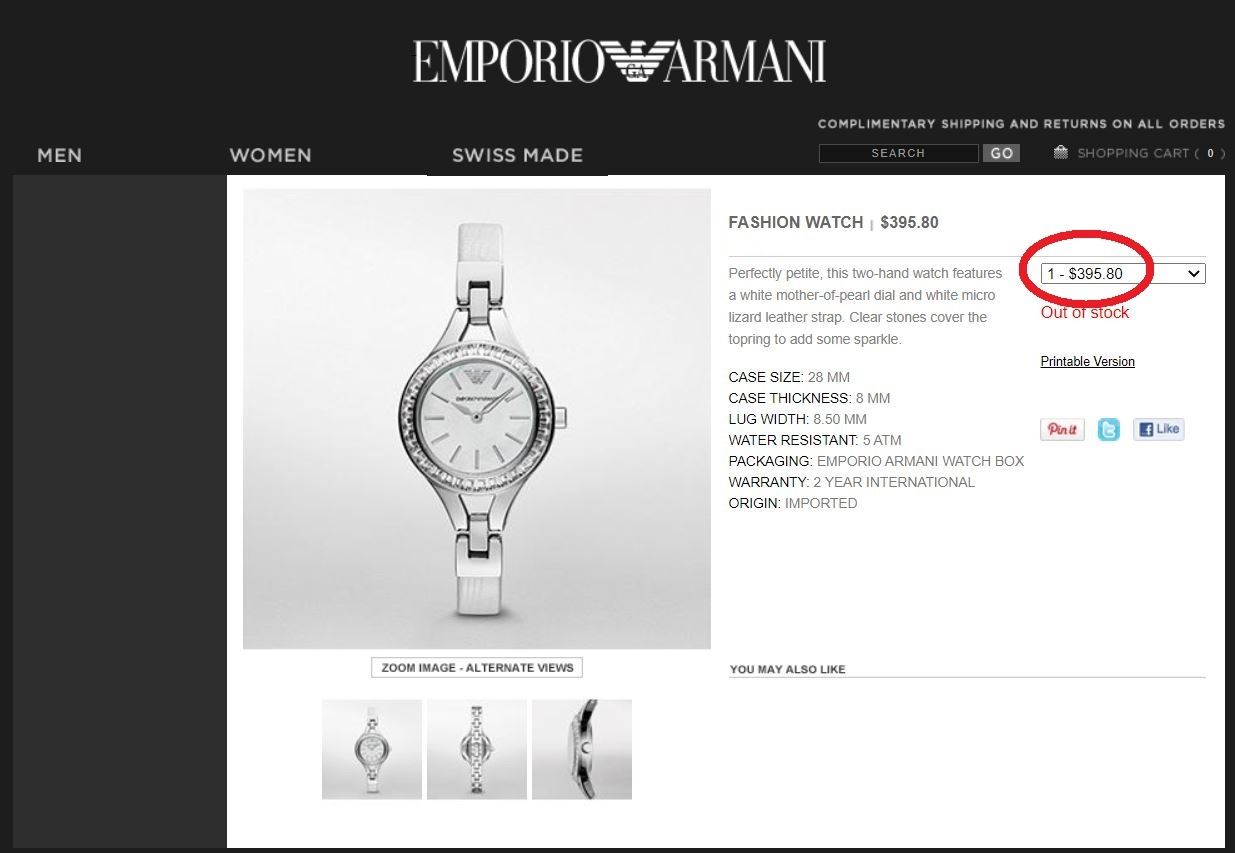Click the Facebook Like button
Image resolution: width=1235 pixels, height=853 pixels.
pos(1158,429)
